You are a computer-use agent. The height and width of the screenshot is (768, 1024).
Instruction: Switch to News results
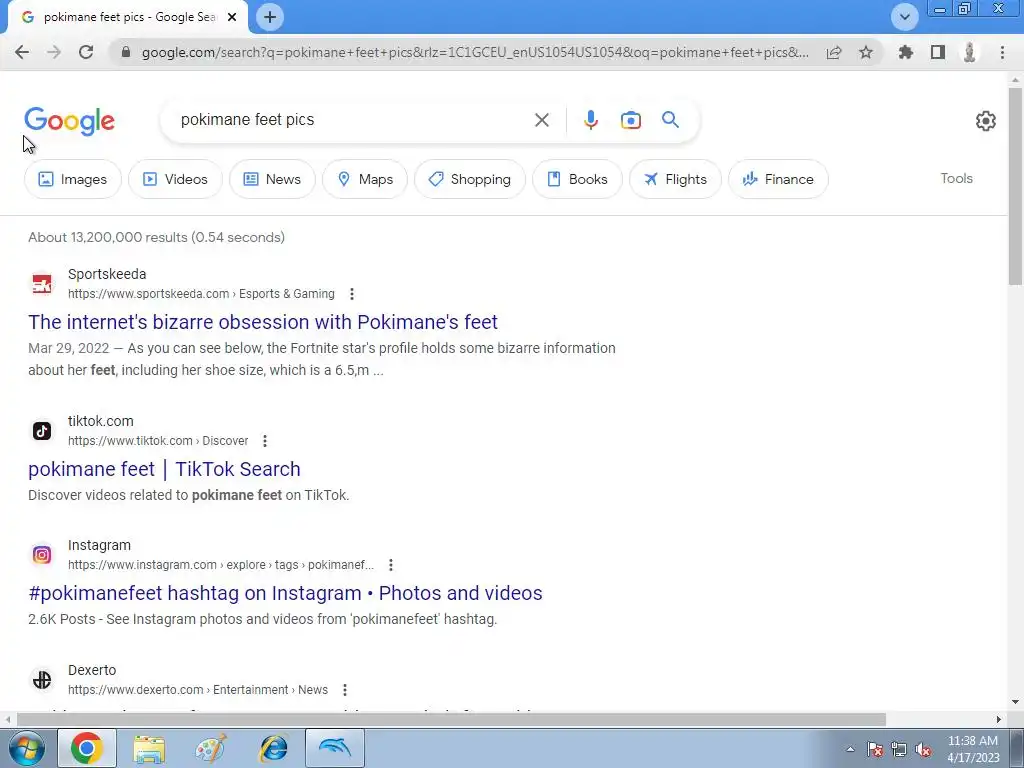(x=272, y=179)
